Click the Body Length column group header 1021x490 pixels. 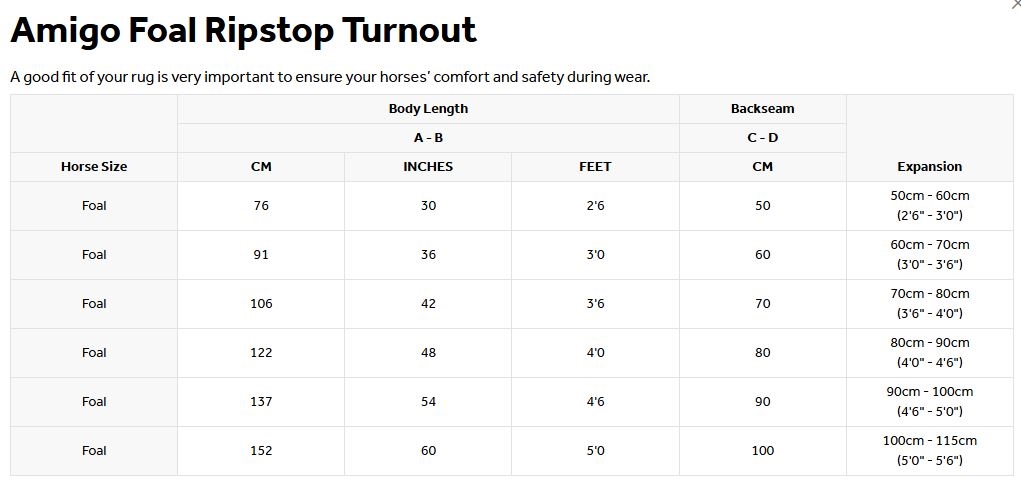click(x=428, y=109)
